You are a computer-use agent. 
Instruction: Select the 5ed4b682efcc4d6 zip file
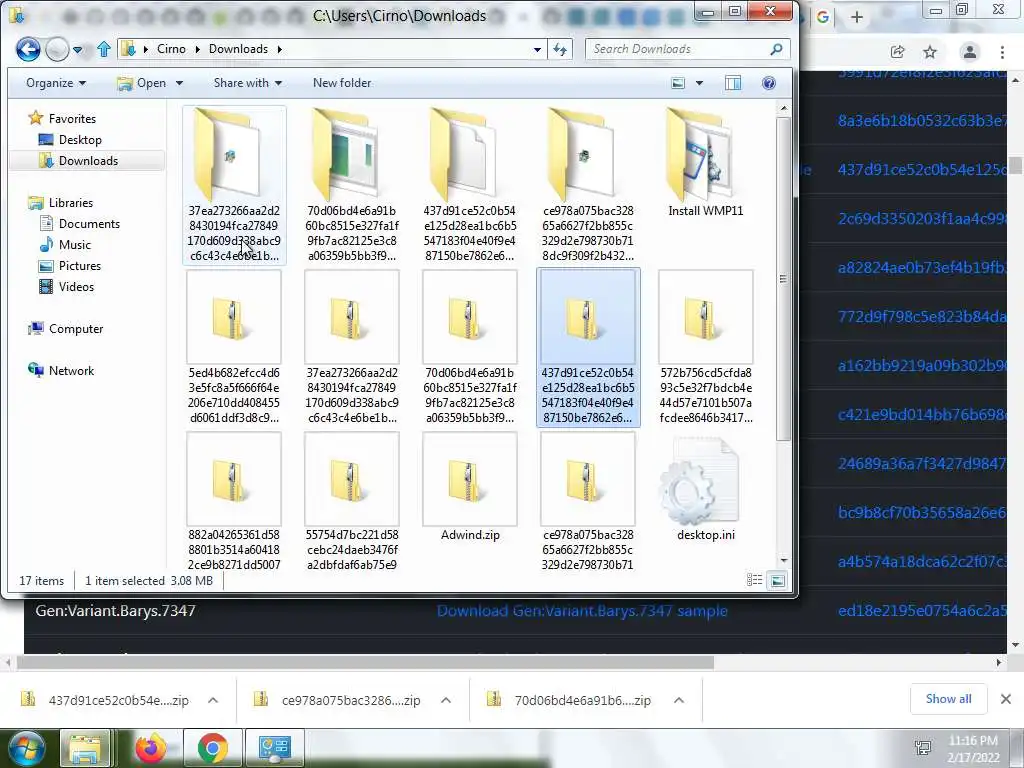point(234,347)
